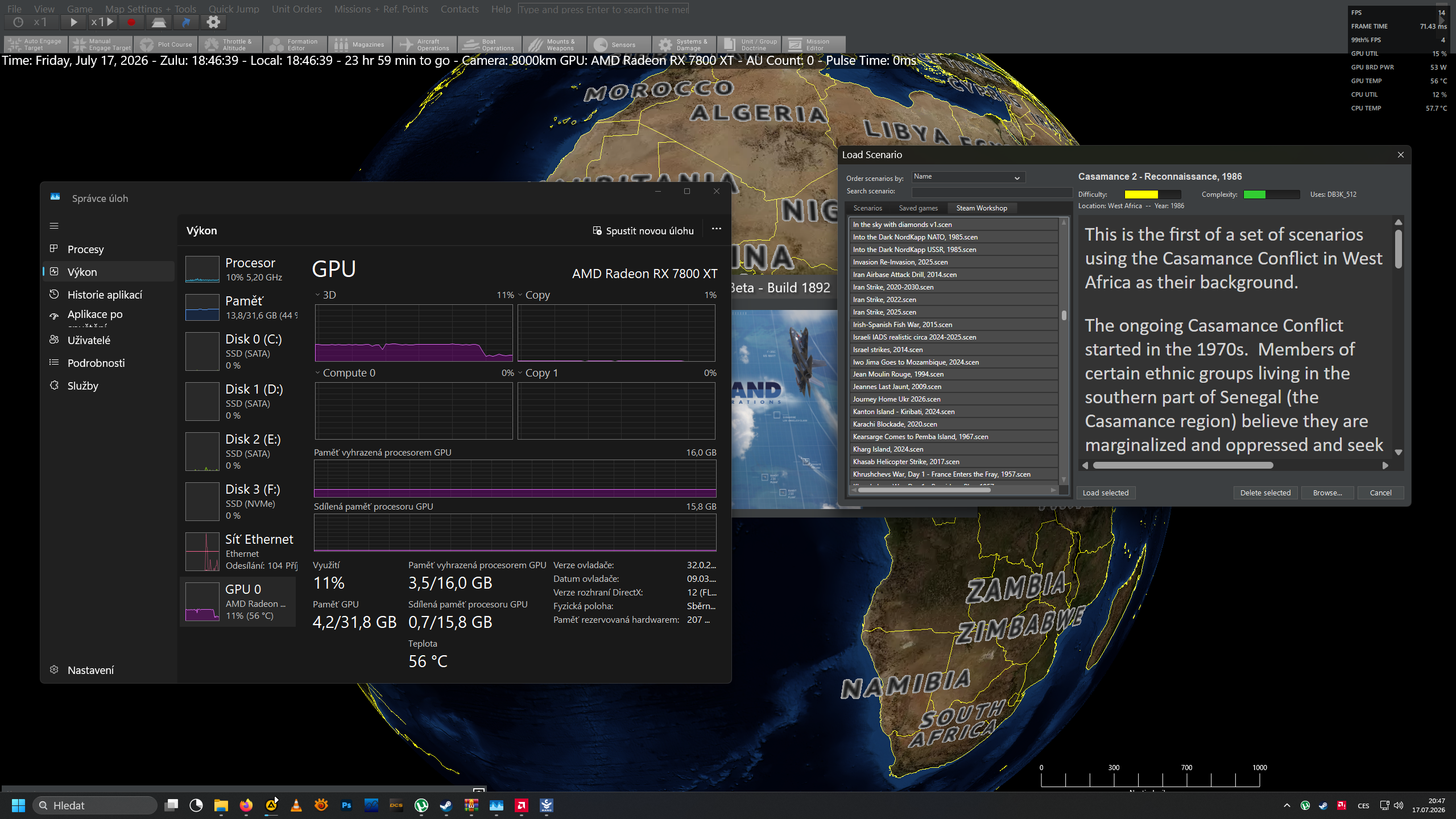The height and width of the screenshot is (819, 1456).
Task: Switch to the Saved games tab
Action: (x=918, y=208)
